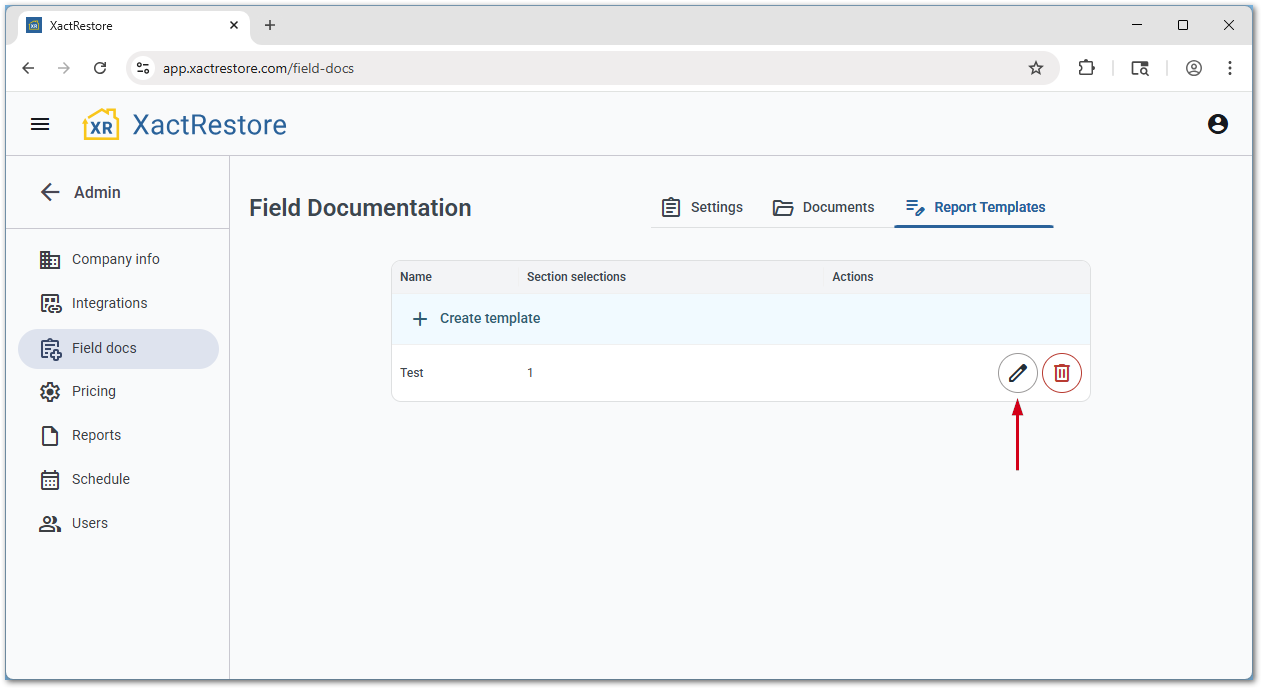Open the Documents tab
The height and width of the screenshot is (689, 1262).
pos(823,207)
